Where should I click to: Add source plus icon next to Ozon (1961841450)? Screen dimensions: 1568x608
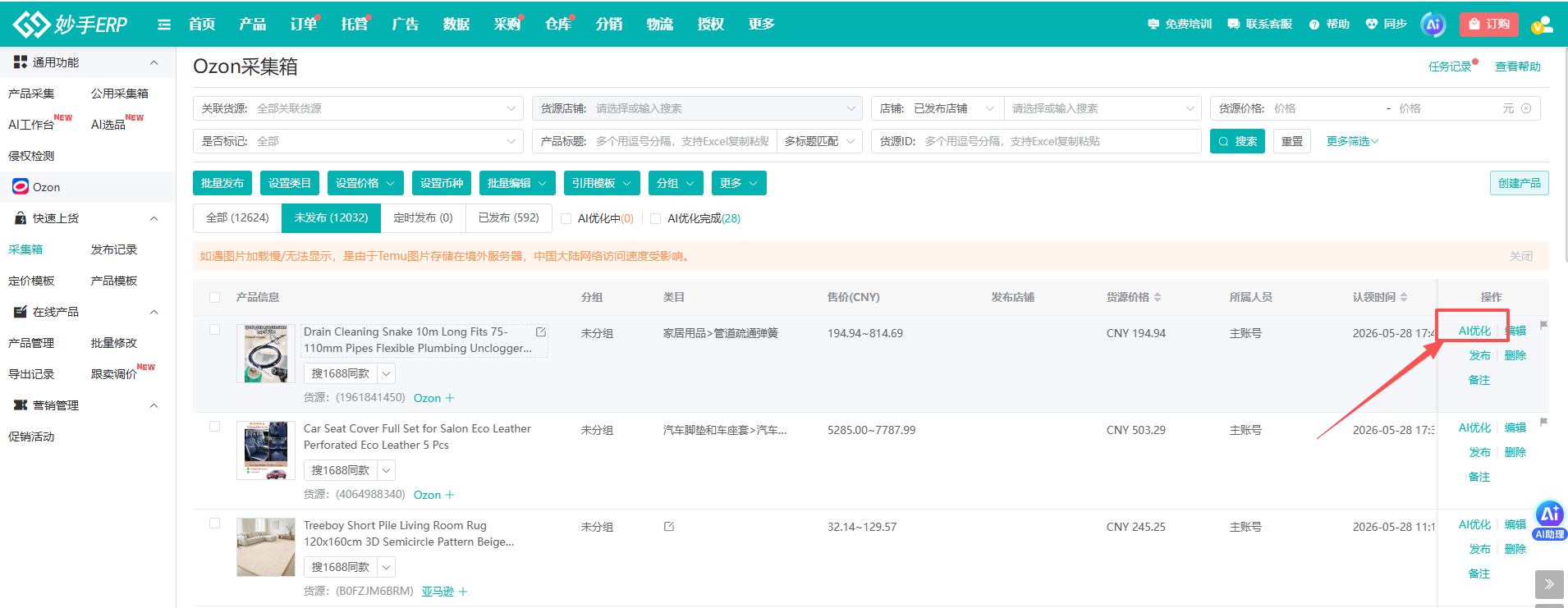(450, 398)
